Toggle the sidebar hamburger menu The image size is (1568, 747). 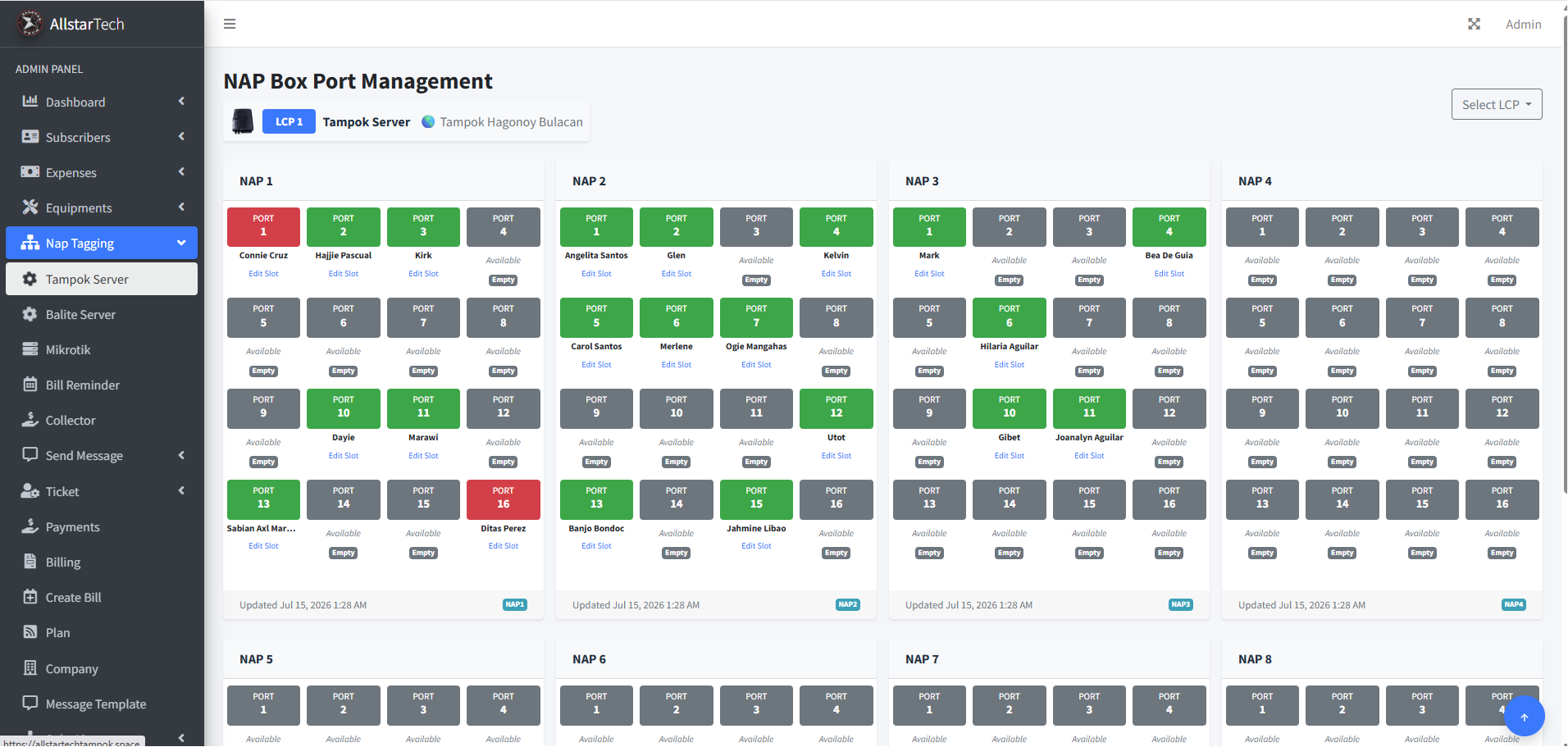coord(230,24)
